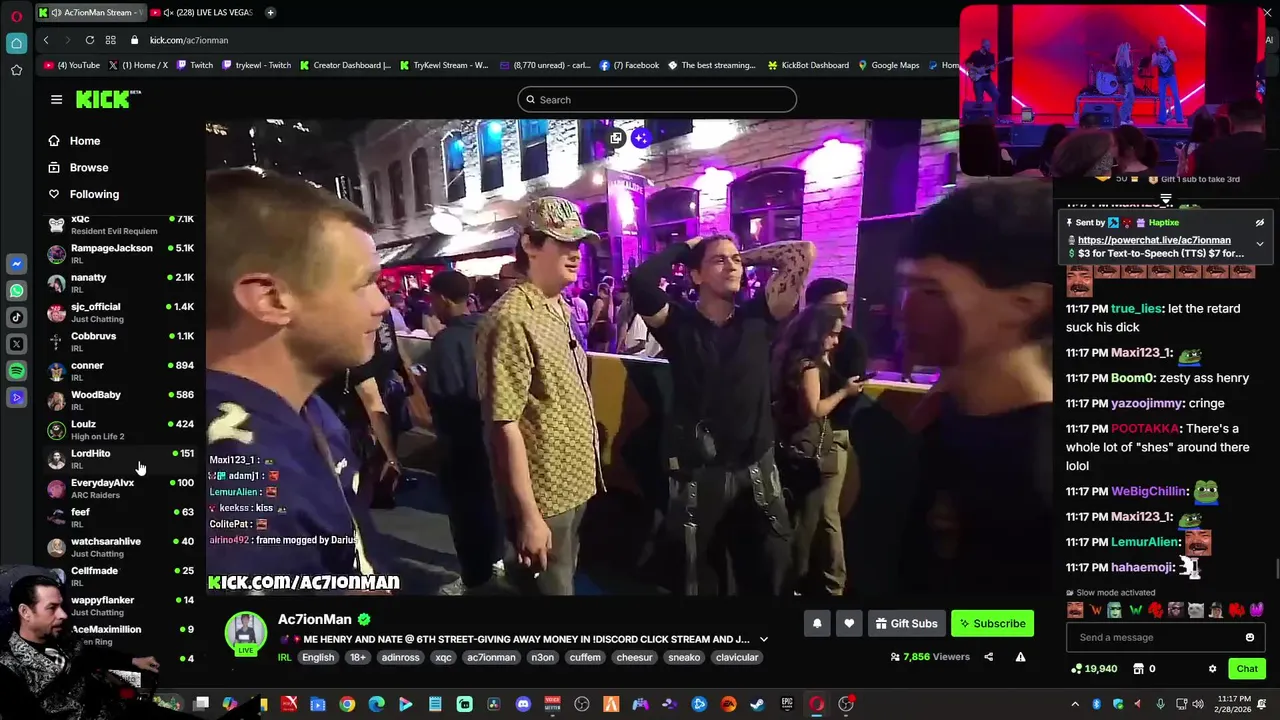Click the notification bell for Ac7ionMan

point(817,623)
